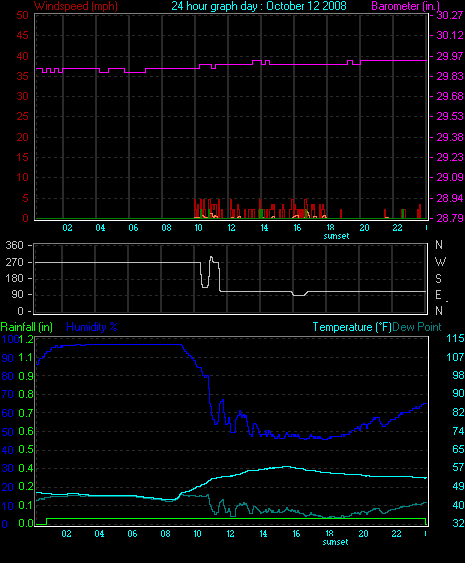Click the S wind direction label

point(438,279)
